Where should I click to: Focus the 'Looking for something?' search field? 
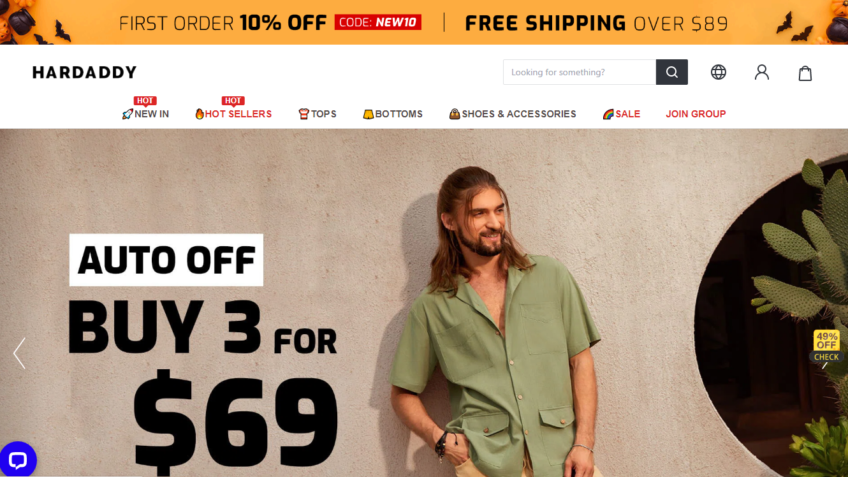[x=579, y=72]
